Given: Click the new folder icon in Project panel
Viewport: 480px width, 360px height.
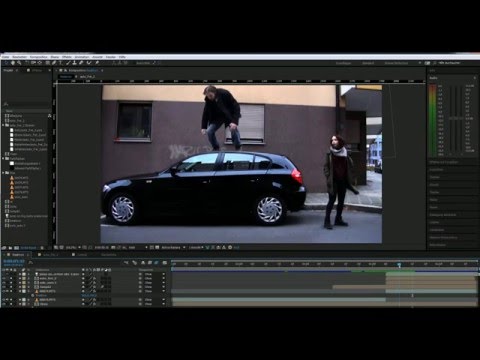Looking at the screenshot, I should [10, 248].
